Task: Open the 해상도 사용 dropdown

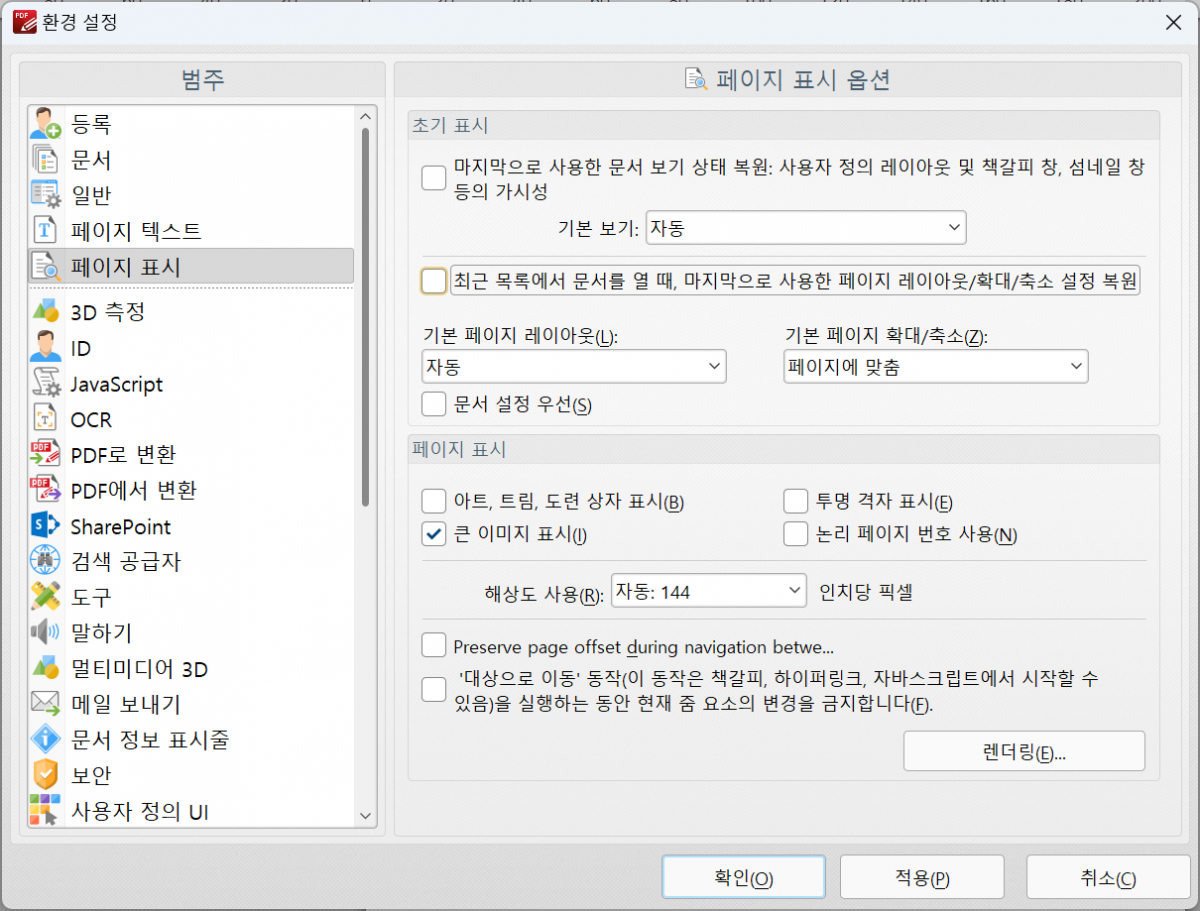Action: click(708, 592)
